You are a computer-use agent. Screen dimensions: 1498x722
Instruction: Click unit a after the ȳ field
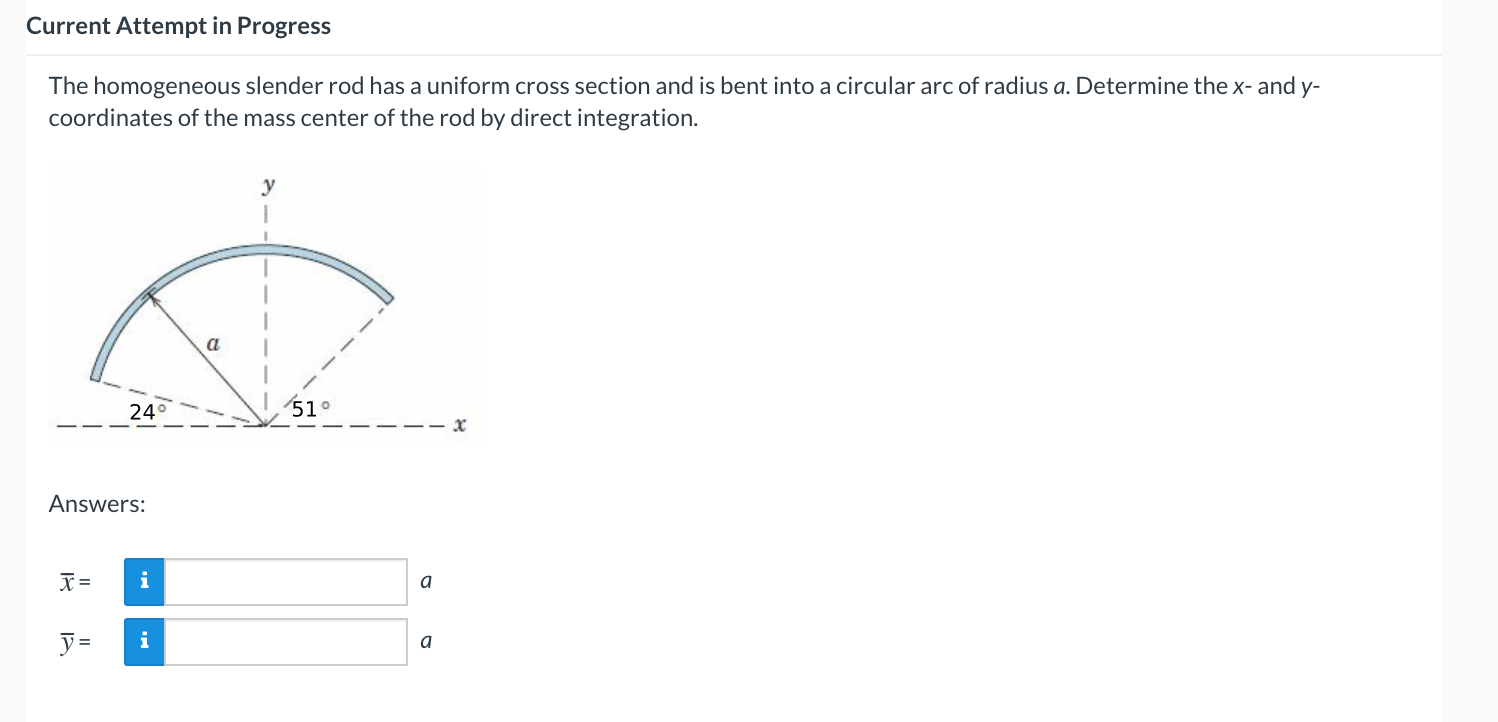pyautogui.click(x=426, y=641)
